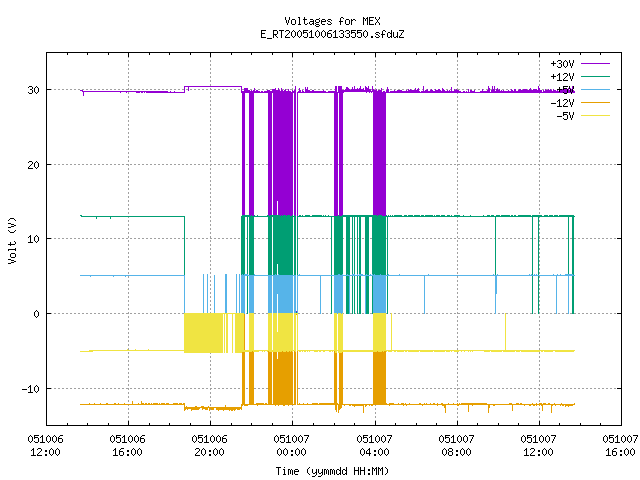Click the x-axis tick 051006 12:00
Screen dimensions: 640x480
click(46, 446)
